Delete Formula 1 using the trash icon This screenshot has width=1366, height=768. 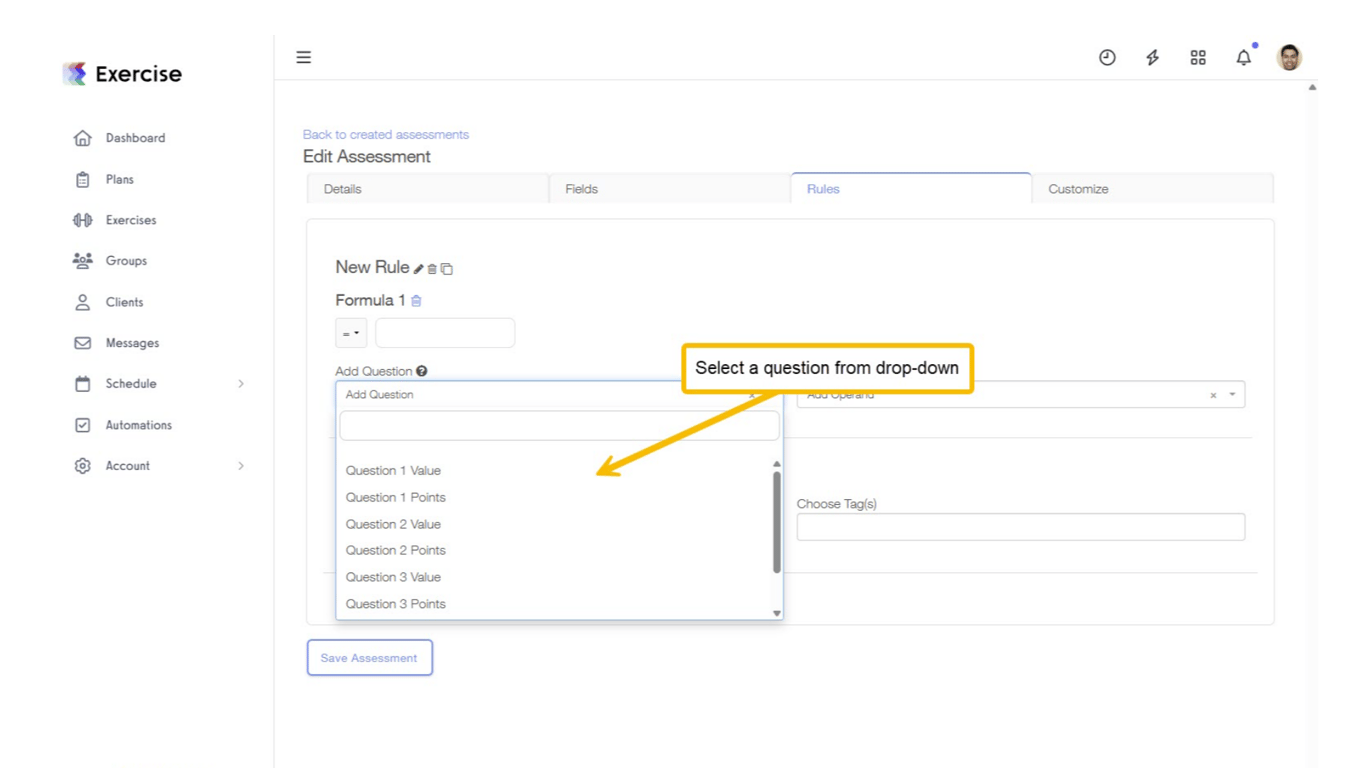[x=416, y=300]
